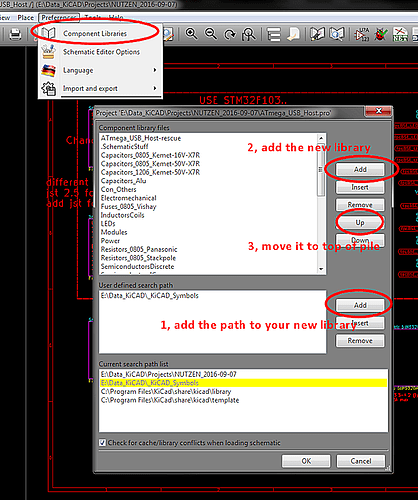Click Add button for component library files
418x500 pixels.
tap(360, 169)
